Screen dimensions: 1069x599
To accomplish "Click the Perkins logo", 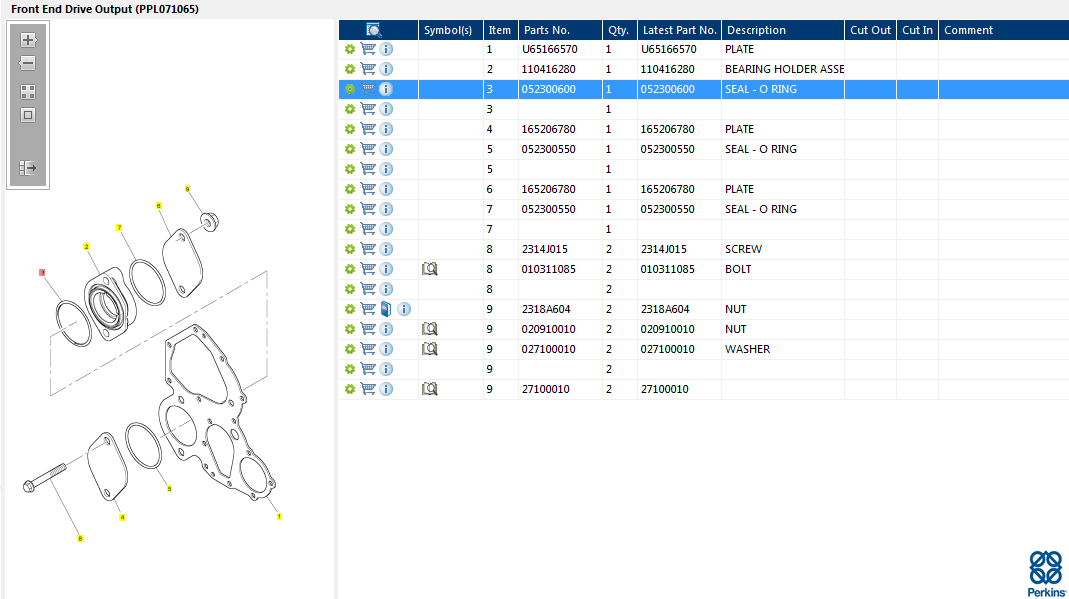I will (1046, 574).
